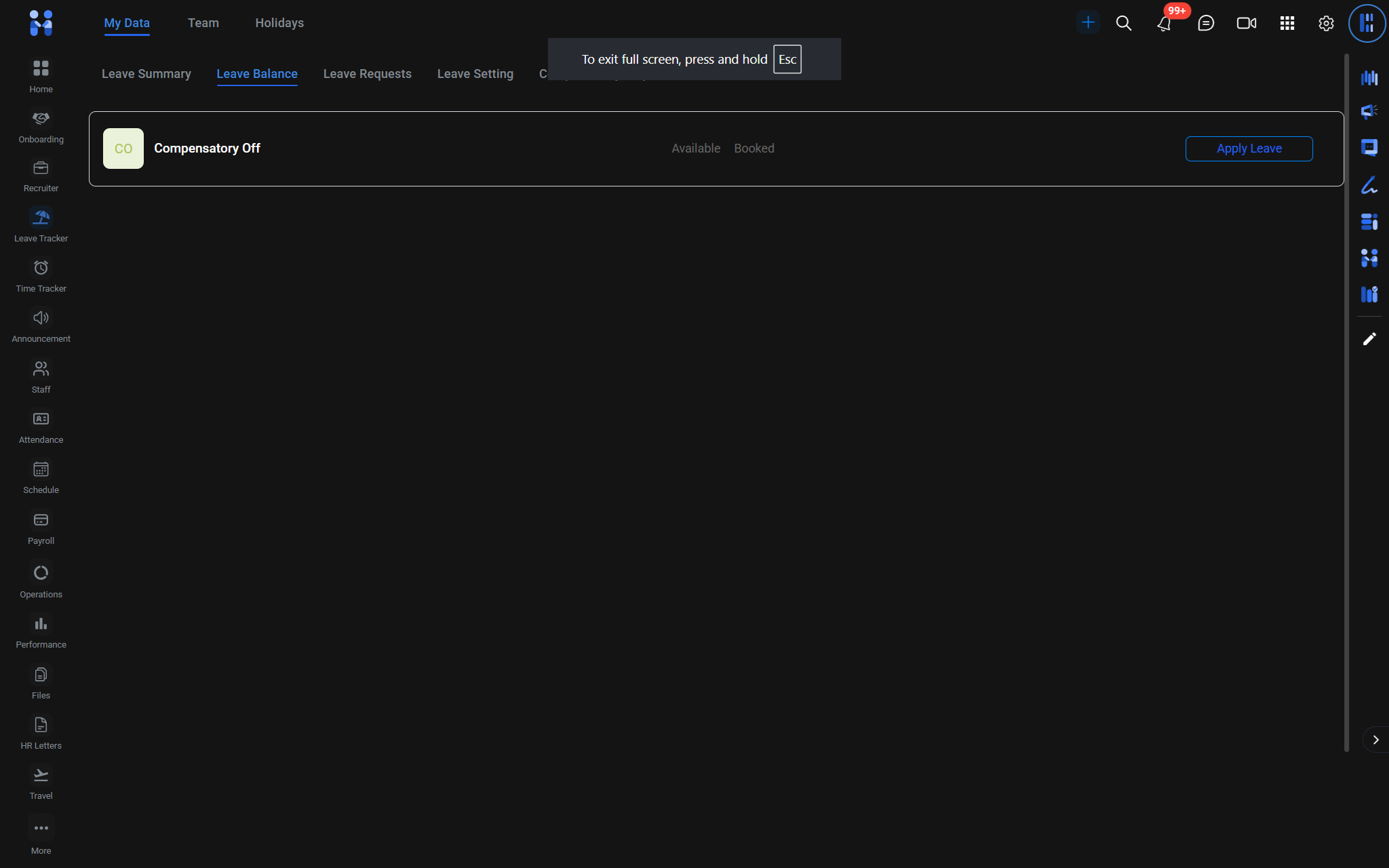Expand the right sidebar chevron arrow
This screenshot has width=1389, height=868.
coord(1375,740)
